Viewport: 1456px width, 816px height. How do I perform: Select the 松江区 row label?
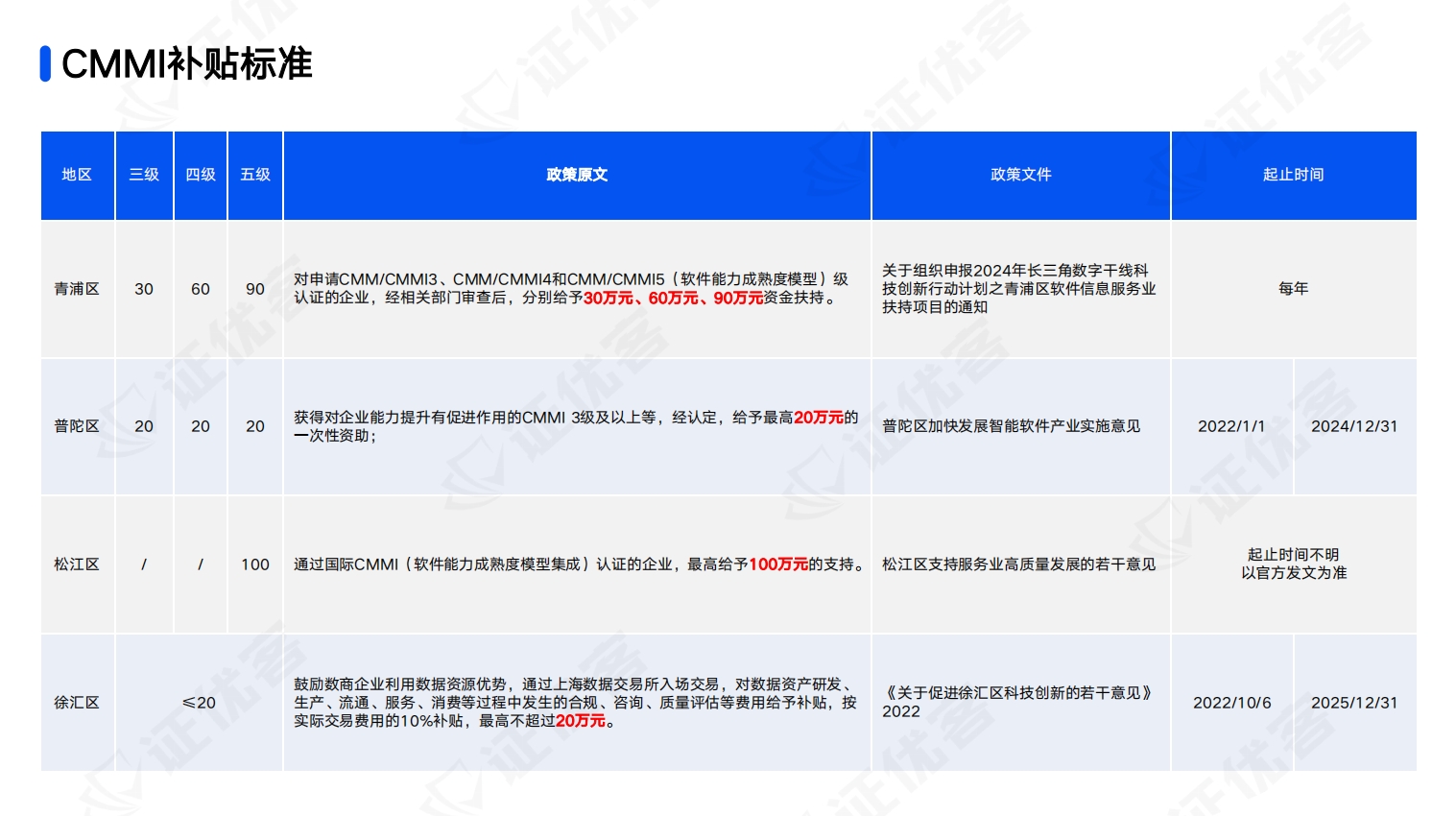pyautogui.click(x=77, y=564)
